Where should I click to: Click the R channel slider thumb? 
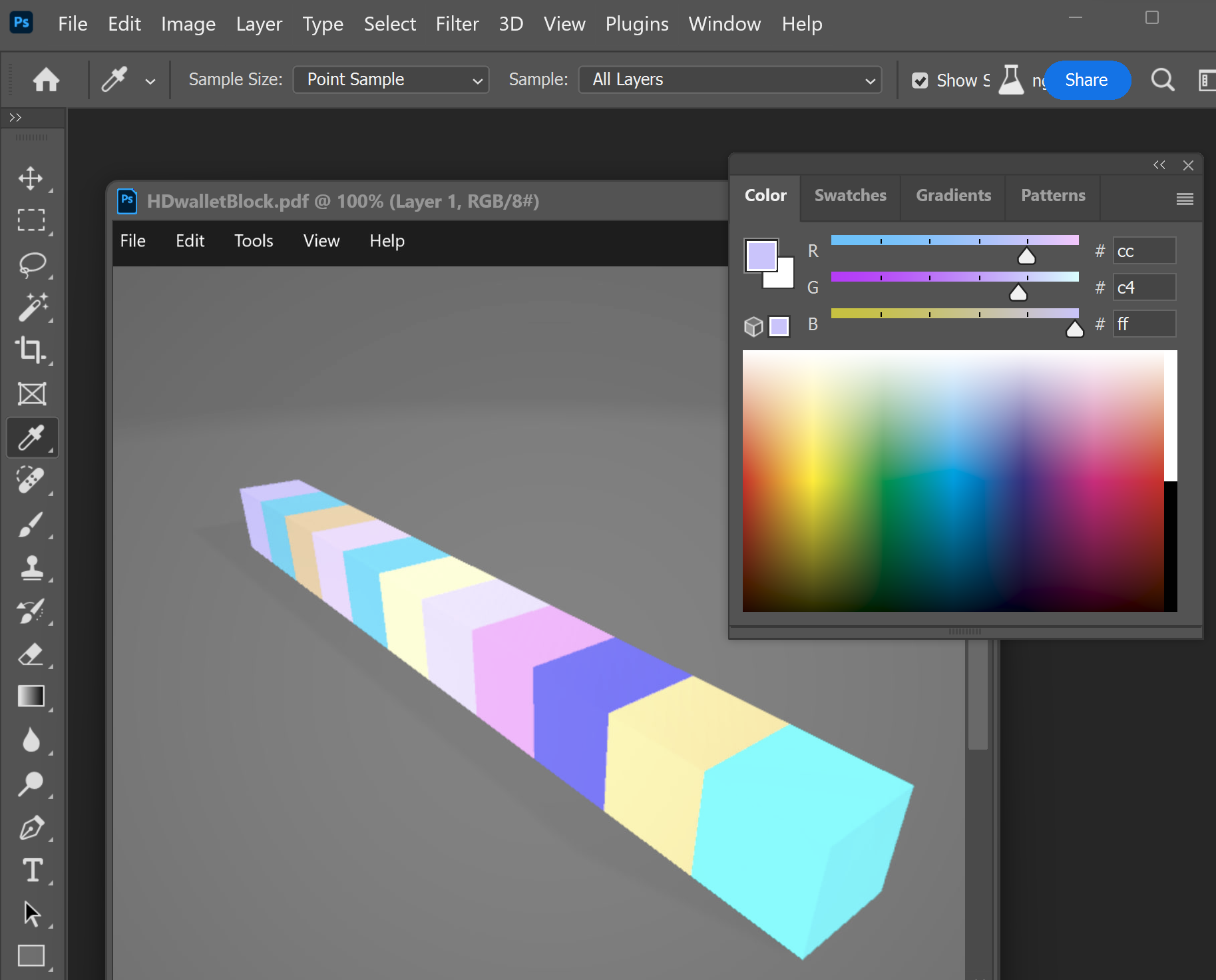1027,256
